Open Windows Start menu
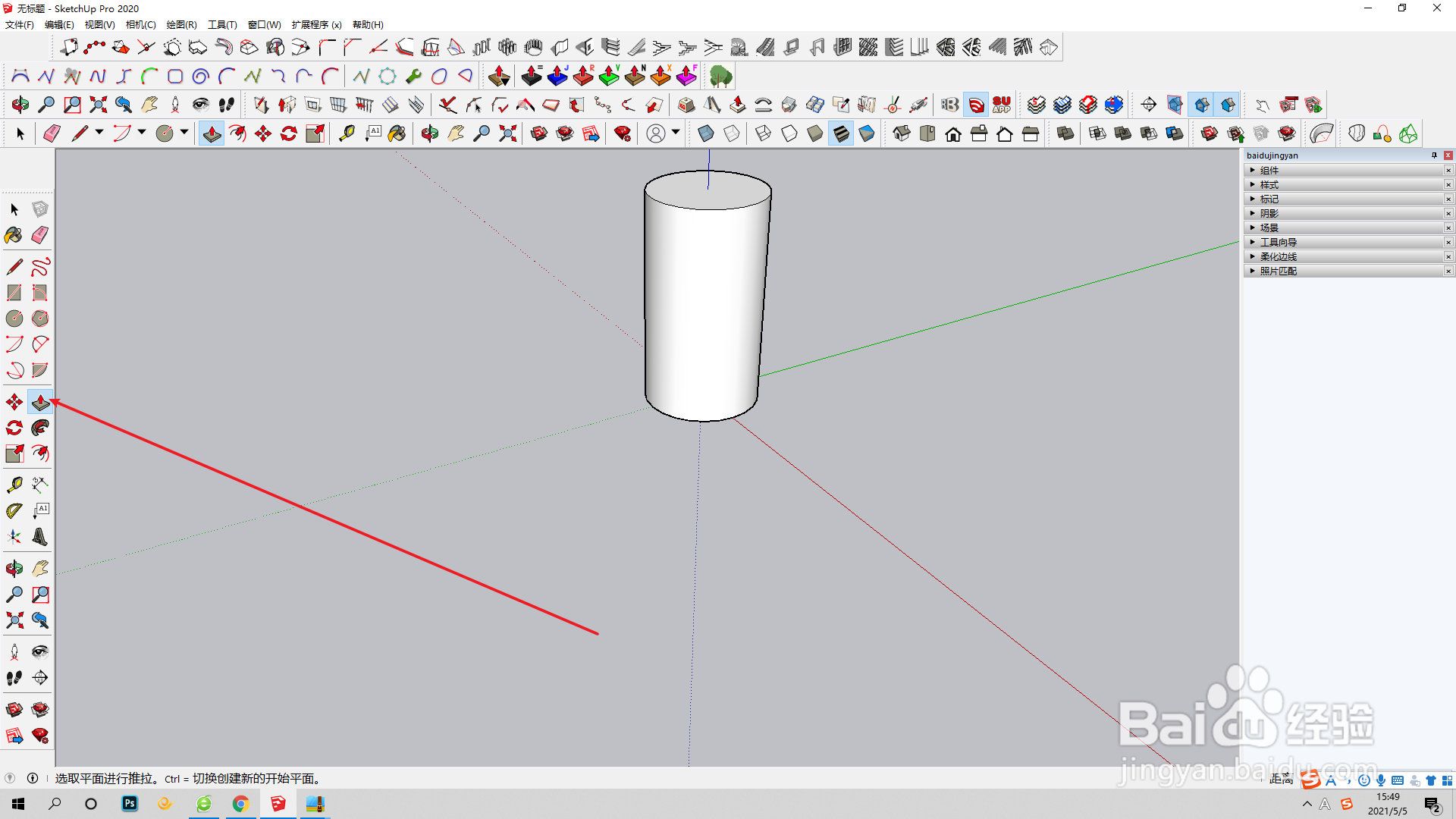The width and height of the screenshot is (1456, 819). (x=18, y=804)
